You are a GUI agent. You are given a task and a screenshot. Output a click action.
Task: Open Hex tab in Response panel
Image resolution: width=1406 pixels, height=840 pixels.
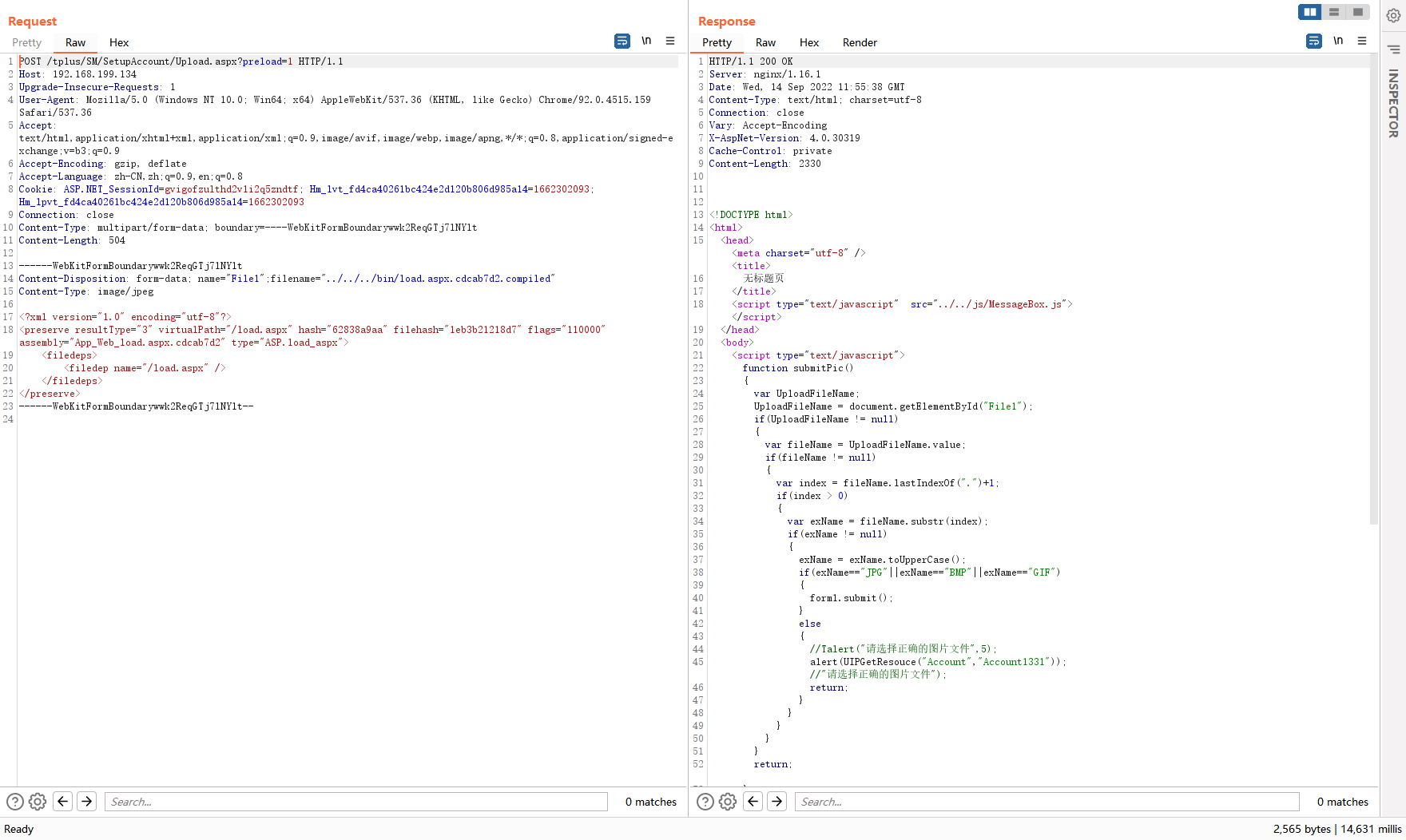pyautogui.click(x=809, y=42)
